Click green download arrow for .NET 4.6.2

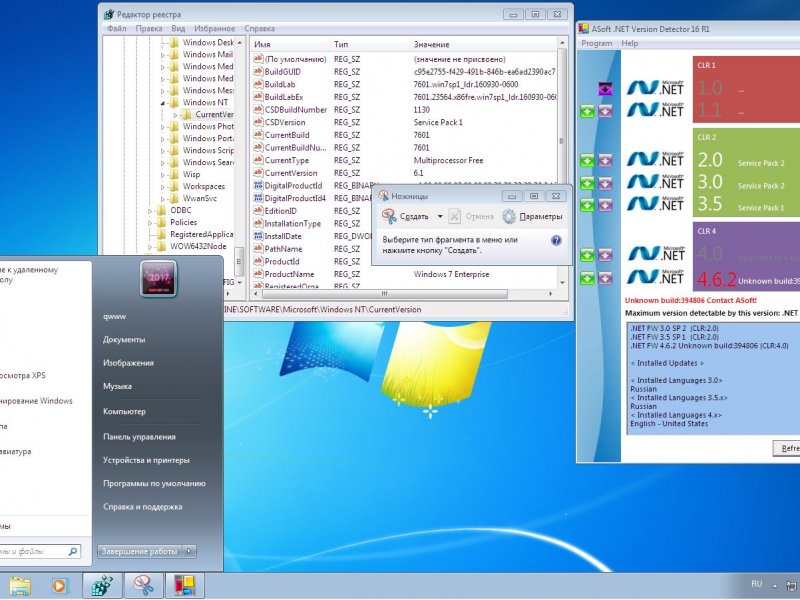pyautogui.click(x=587, y=278)
